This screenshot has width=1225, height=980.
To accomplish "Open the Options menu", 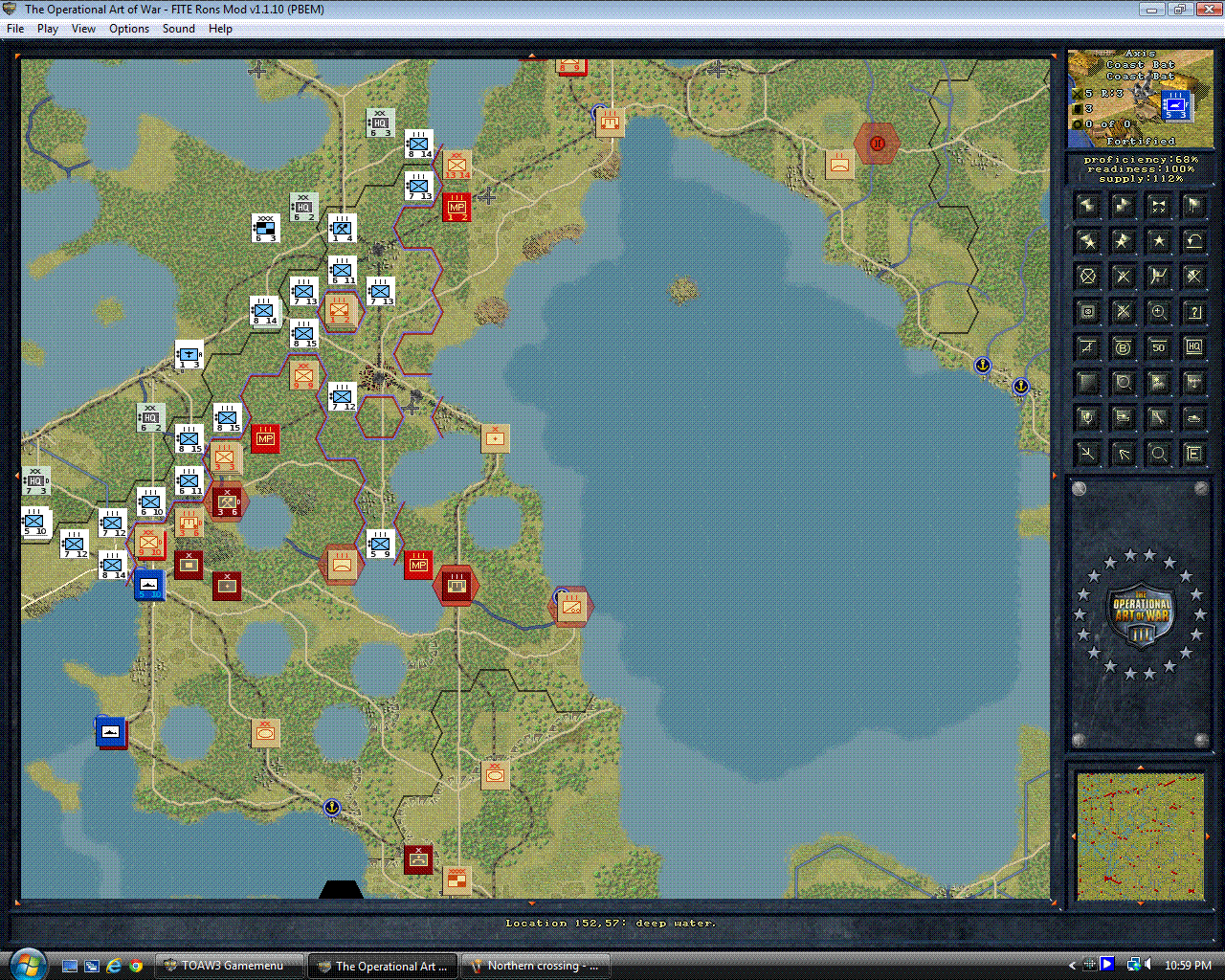I will pyautogui.click(x=128, y=29).
